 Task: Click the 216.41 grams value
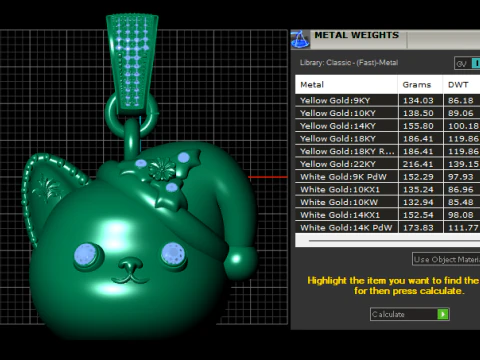pos(418,164)
